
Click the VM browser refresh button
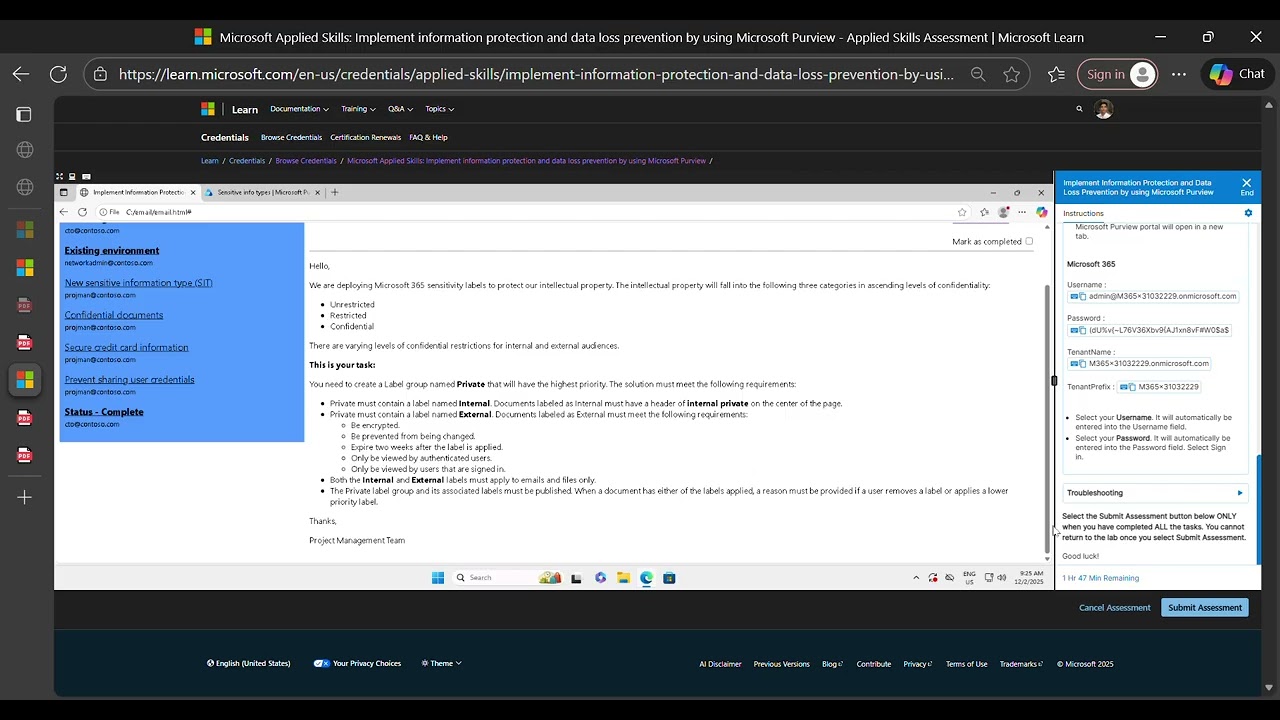(x=82, y=212)
